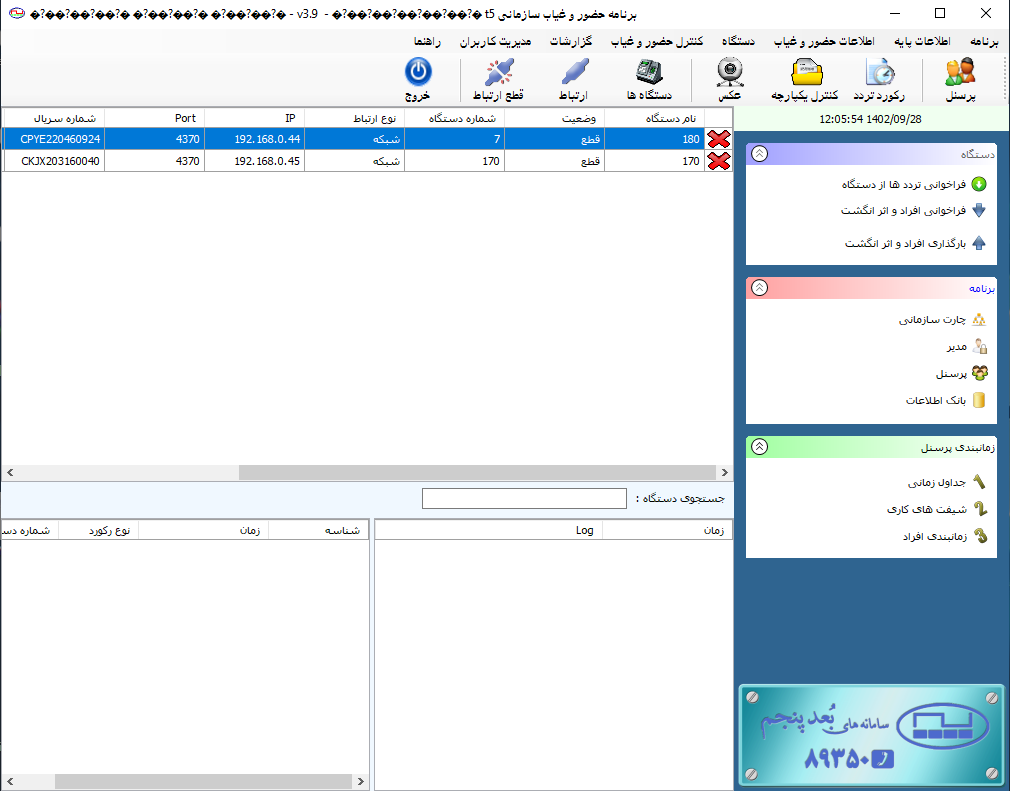Screen dimensions: 1010x791
Task: Click the زمانبندی افراد icon
Action: pos(979,536)
